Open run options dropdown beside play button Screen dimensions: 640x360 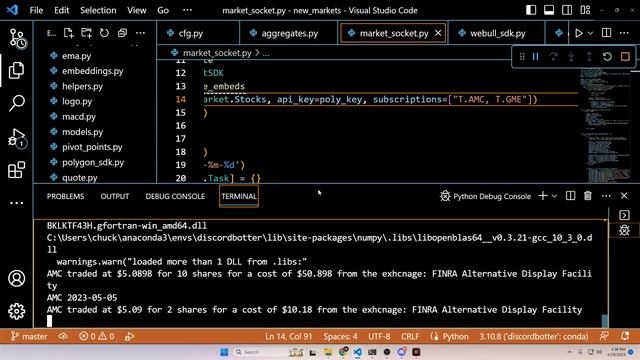pos(590,33)
